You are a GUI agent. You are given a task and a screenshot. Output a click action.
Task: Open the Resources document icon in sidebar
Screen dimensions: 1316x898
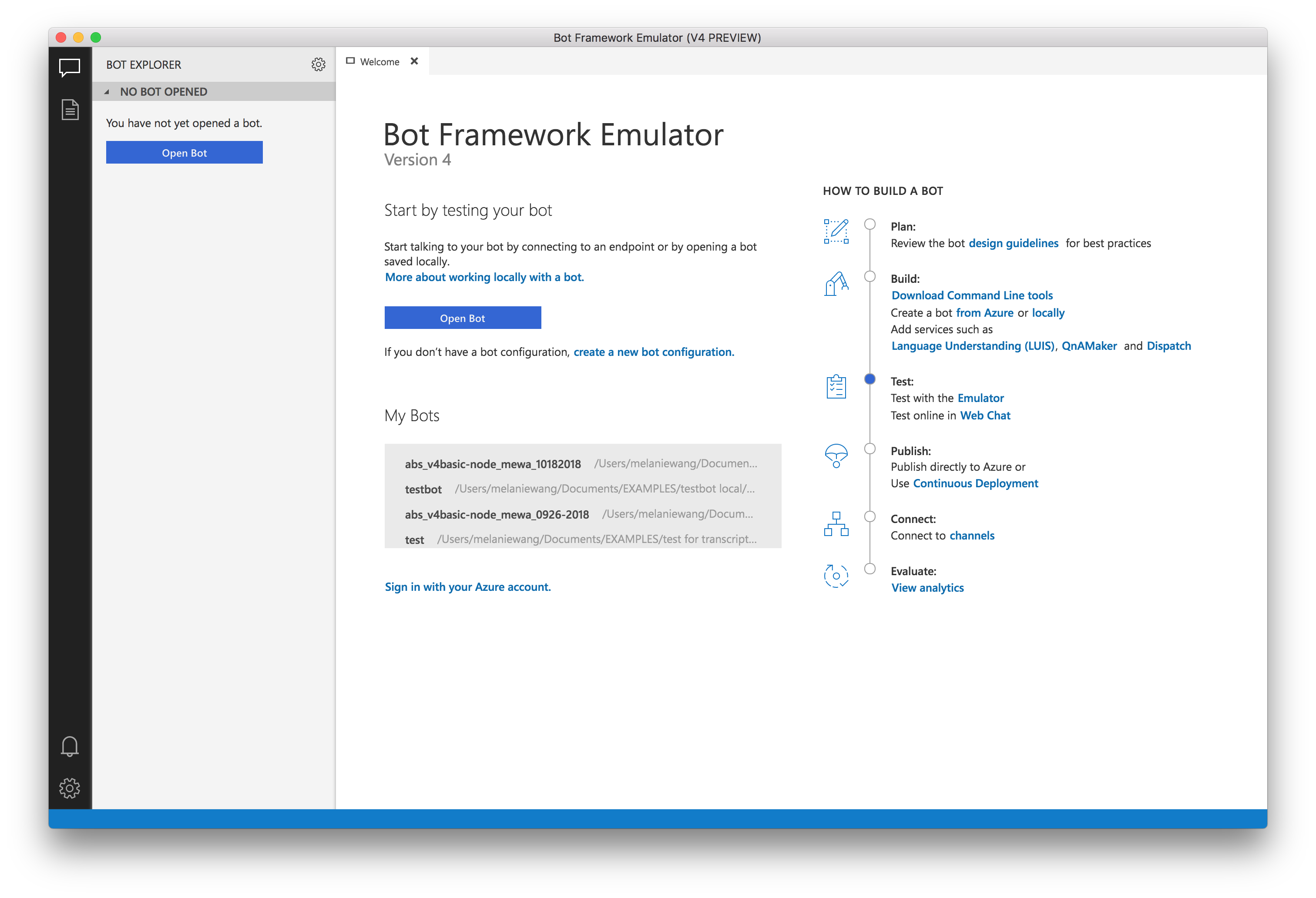click(x=70, y=109)
